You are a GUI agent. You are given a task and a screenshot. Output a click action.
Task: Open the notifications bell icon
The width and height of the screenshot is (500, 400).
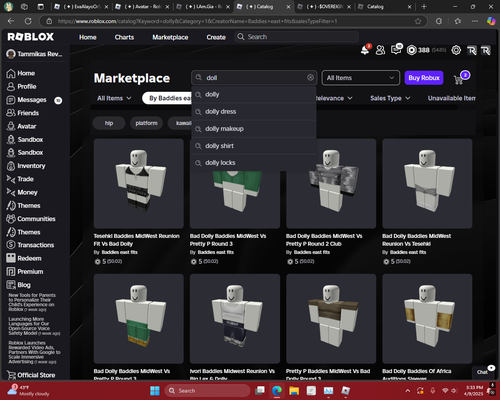(x=365, y=50)
